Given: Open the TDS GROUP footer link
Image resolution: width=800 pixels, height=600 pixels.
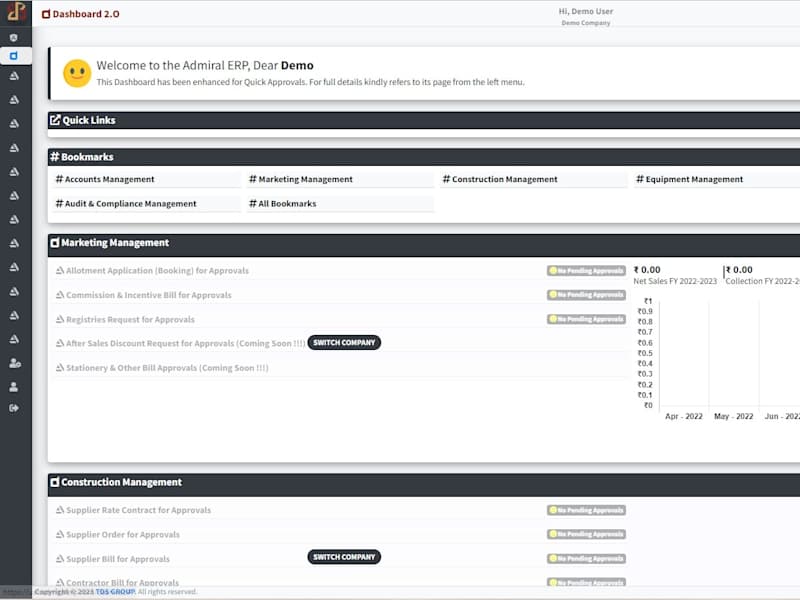Looking at the screenshot, I should [x=115, y=592].
